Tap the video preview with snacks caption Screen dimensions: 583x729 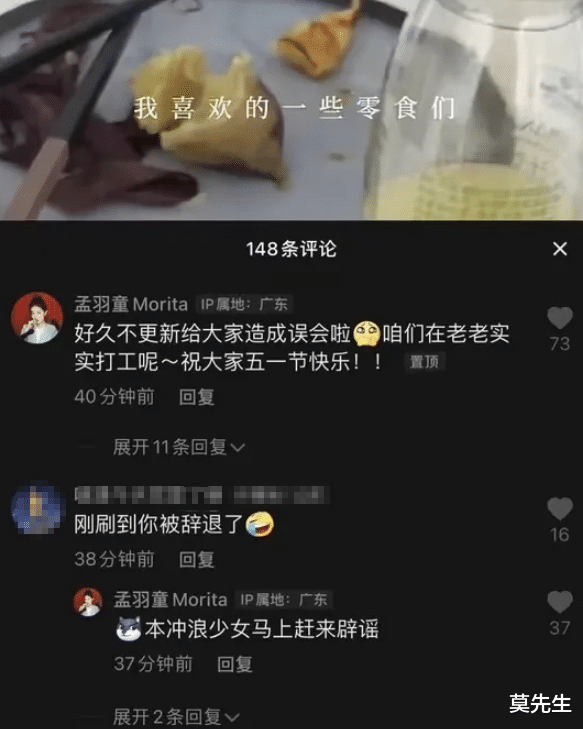click(292, 110)
